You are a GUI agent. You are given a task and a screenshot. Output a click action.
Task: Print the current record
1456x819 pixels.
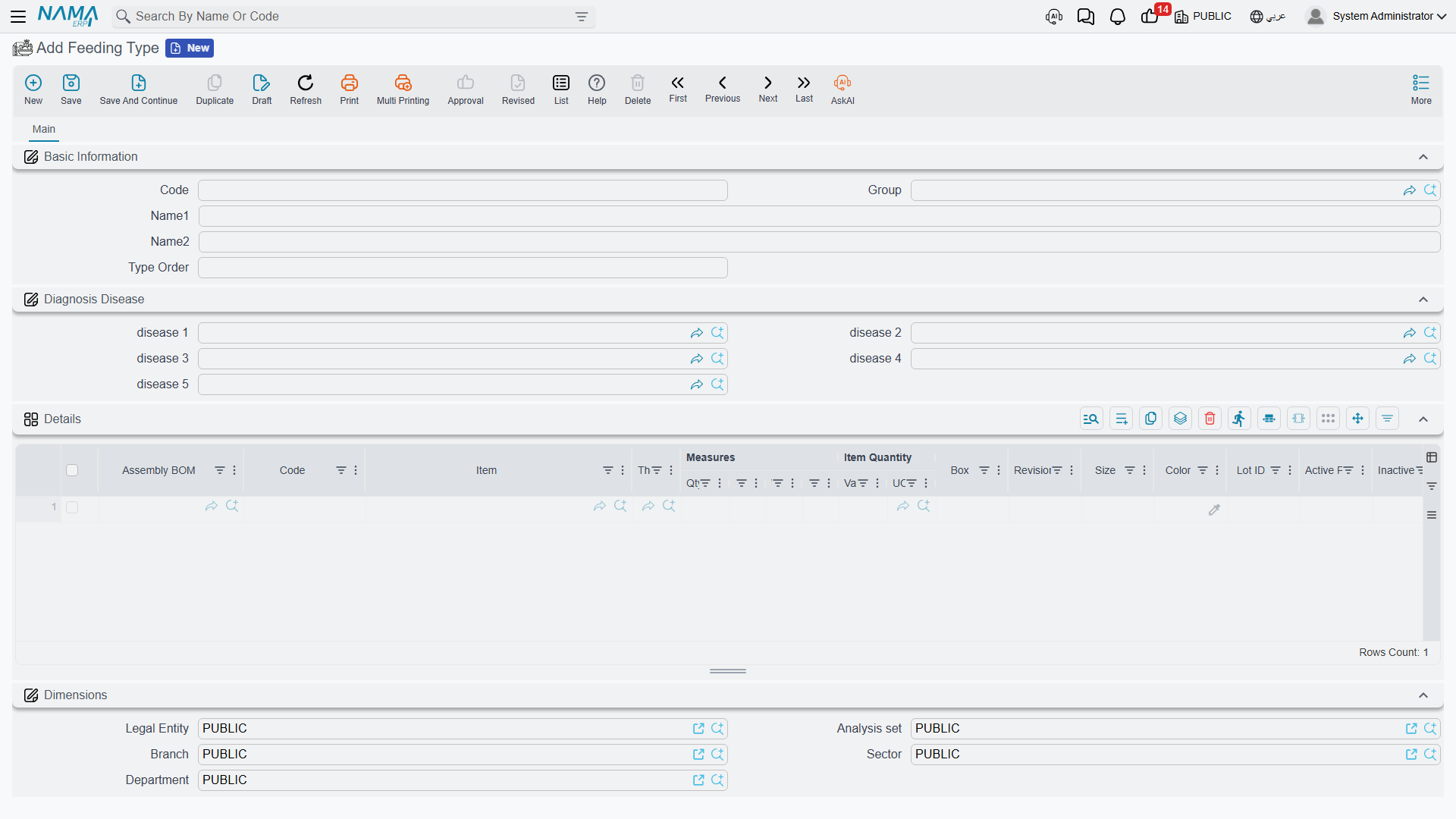350,89
